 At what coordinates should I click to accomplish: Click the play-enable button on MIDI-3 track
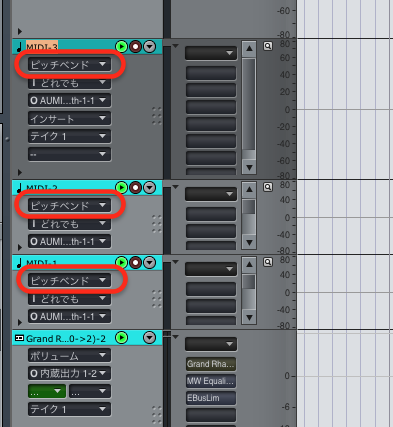click(121, 47)
